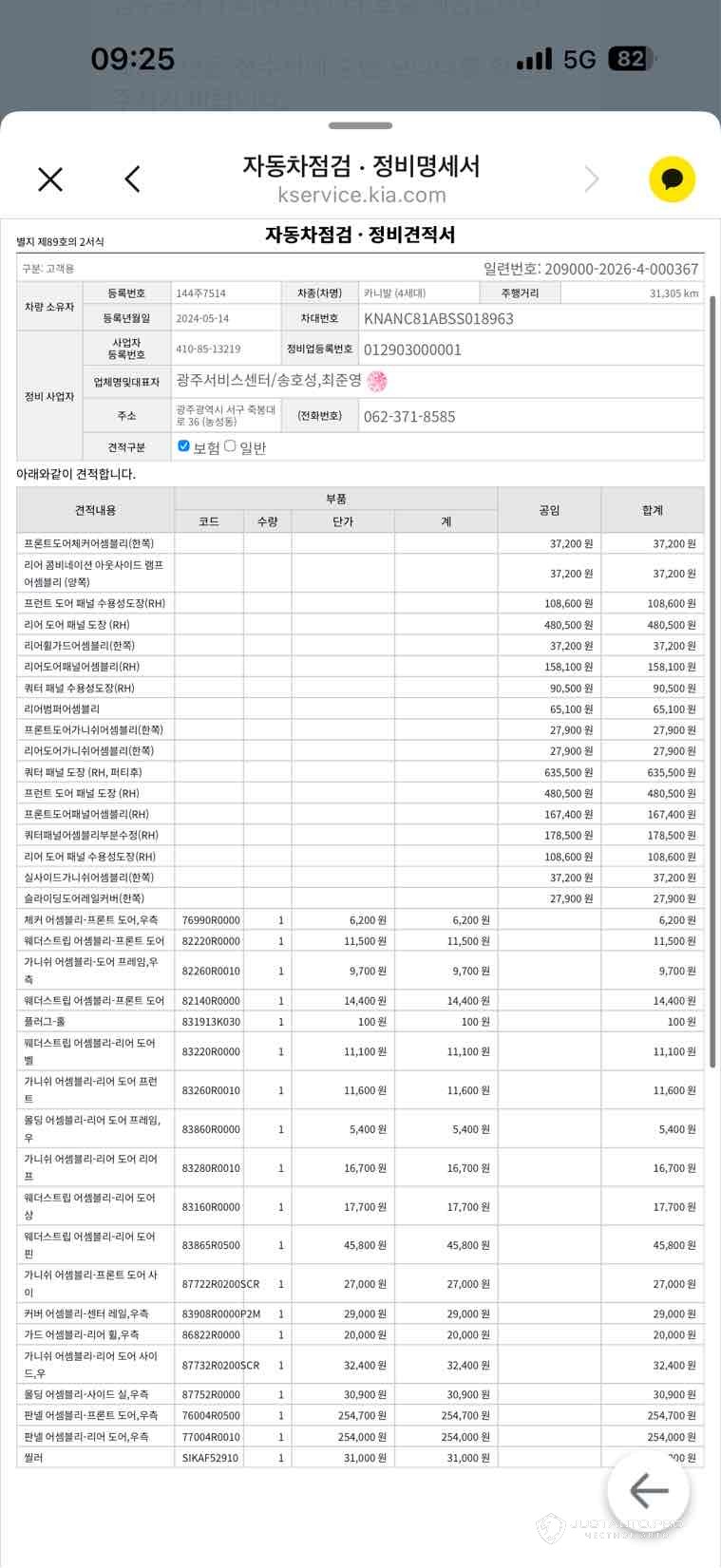Viewport: 721px width, 1568px height.
Task: Select row 판넬 어셈블리-리어 도어,우측
Action: [360, 1437]
